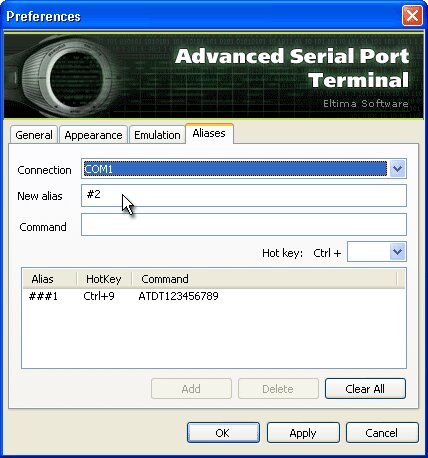Go to the Emulation tab
The width and height of the screenshot is (428, 458).
point(157,135)
